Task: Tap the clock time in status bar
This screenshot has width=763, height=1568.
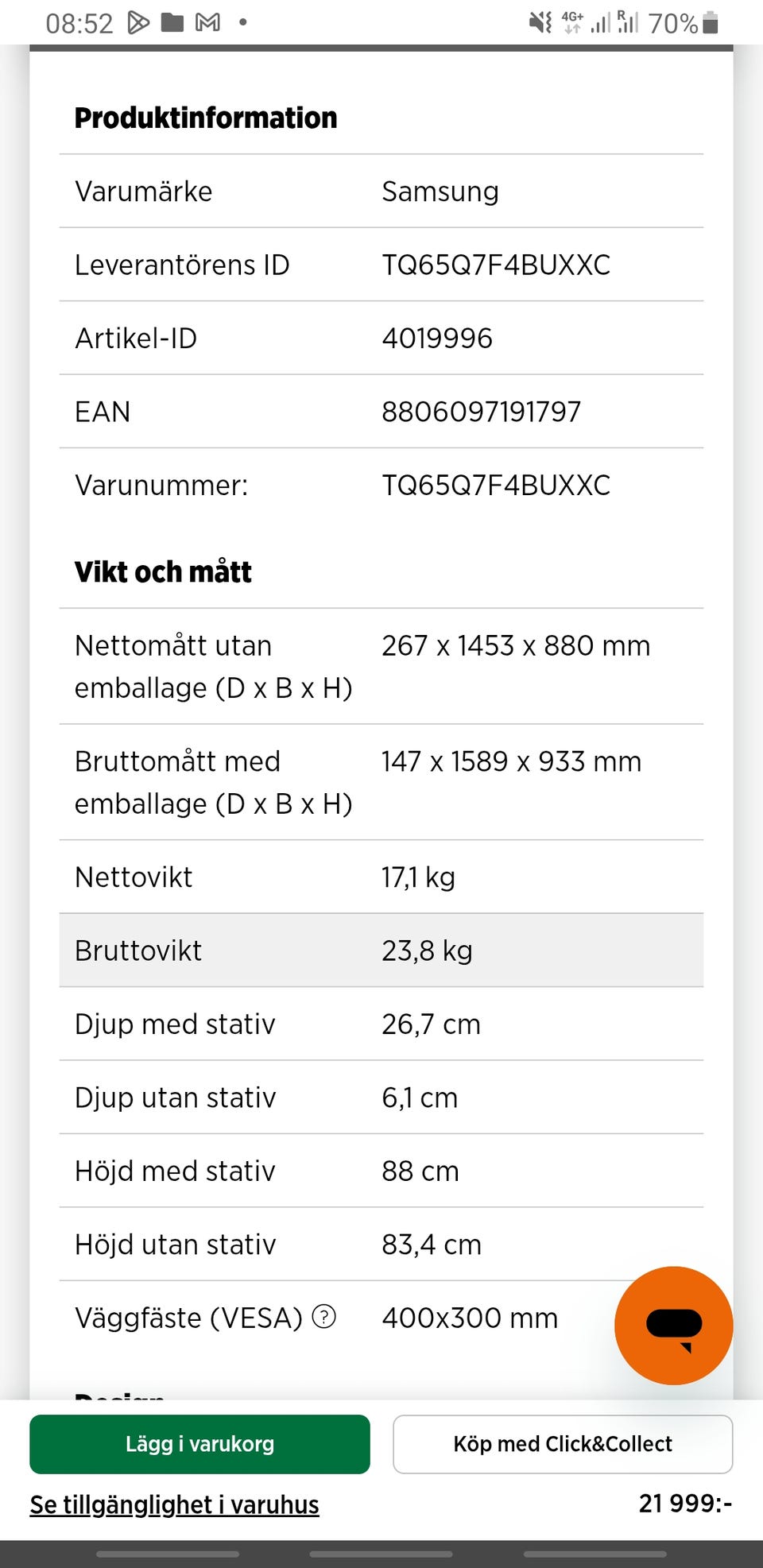Action: point(79,24)
